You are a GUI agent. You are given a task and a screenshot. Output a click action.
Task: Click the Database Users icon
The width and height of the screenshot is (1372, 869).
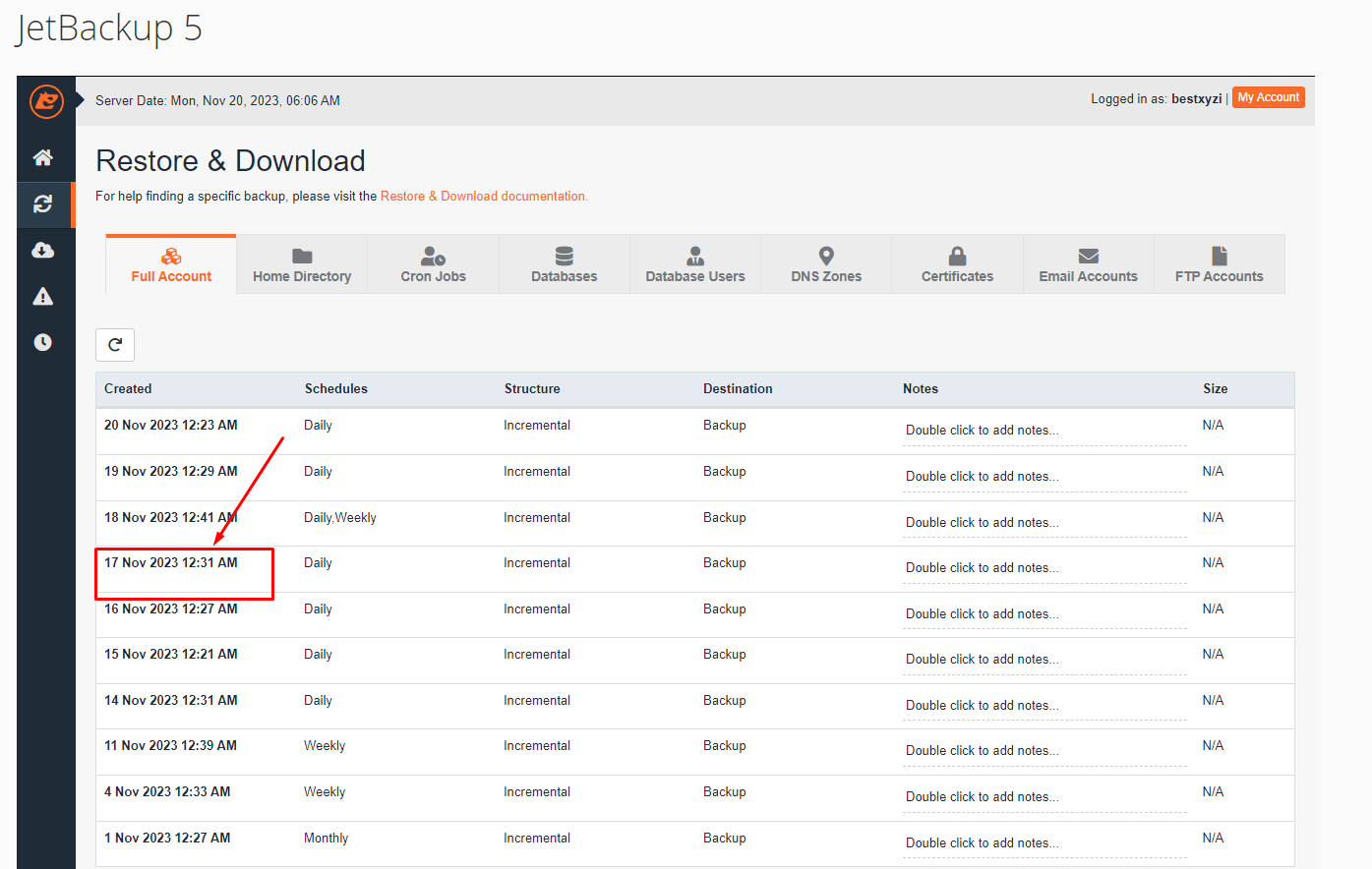point(695,256)
